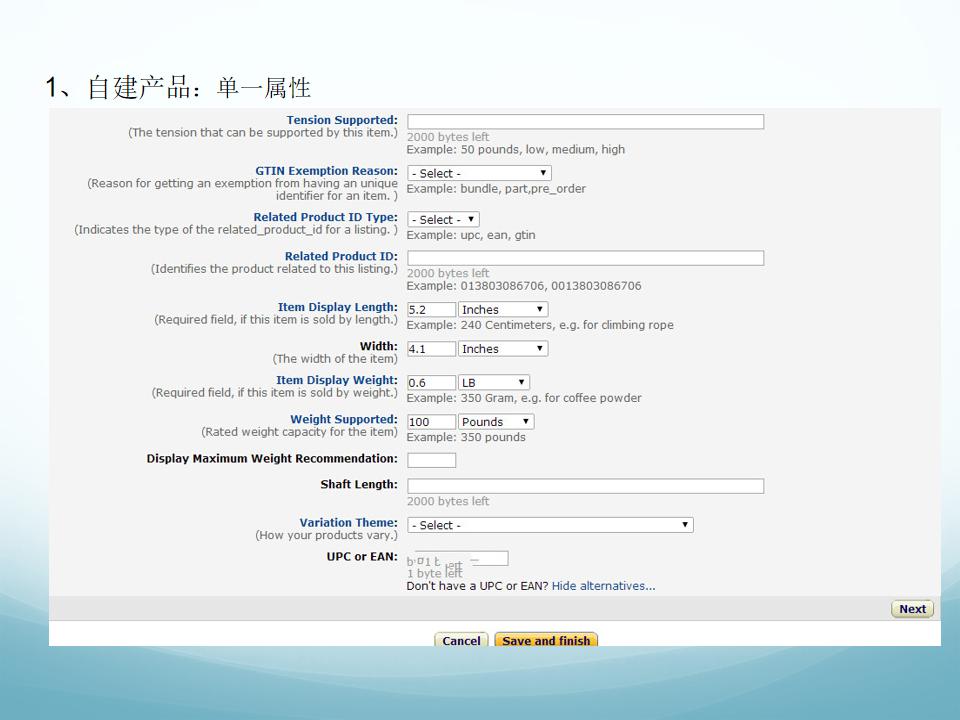Click the Cancel button
This screenshot has height=720, width=960.
tap(461, 640)
